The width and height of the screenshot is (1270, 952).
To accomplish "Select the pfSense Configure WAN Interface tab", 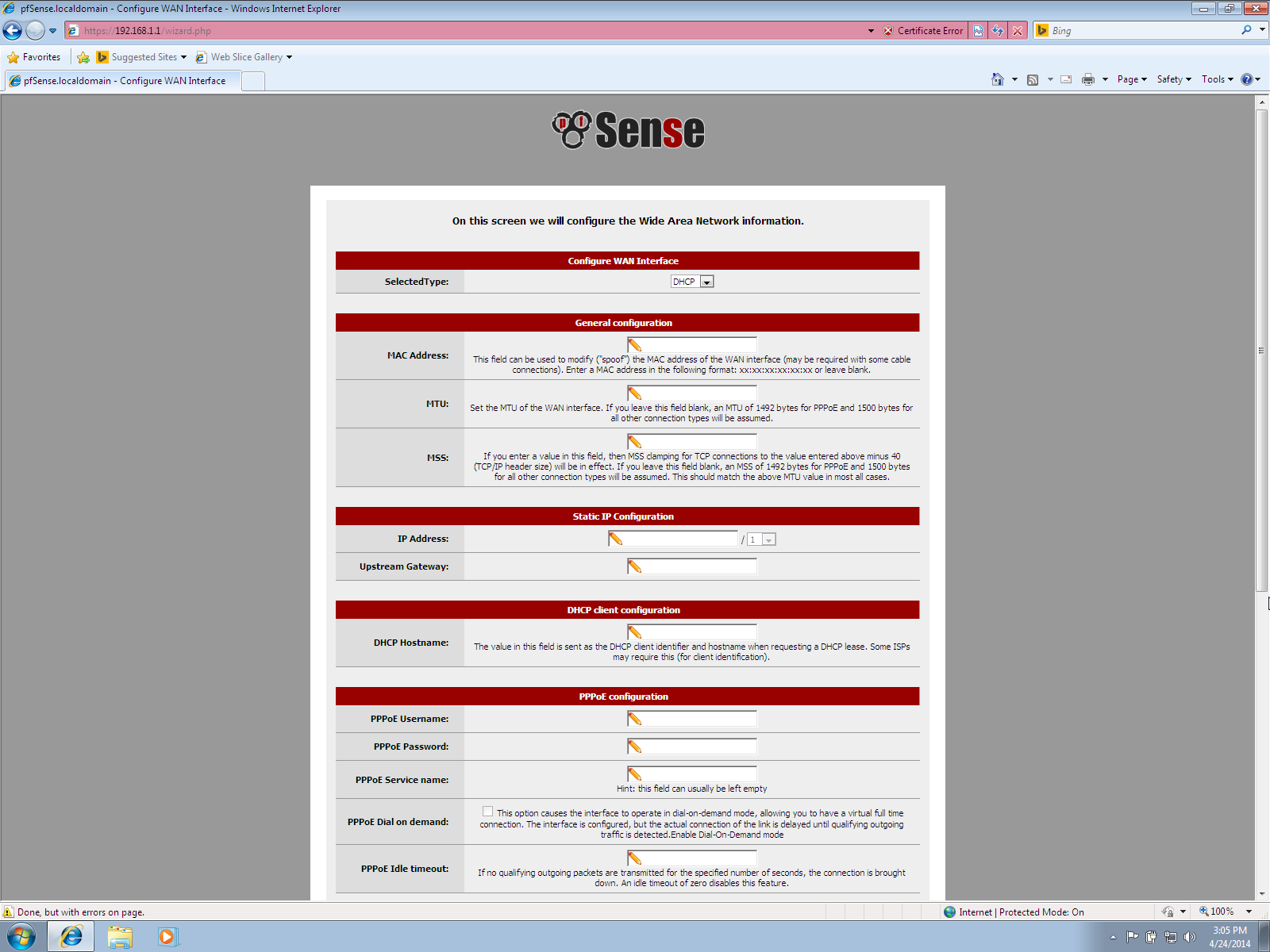I will [122, 81].
